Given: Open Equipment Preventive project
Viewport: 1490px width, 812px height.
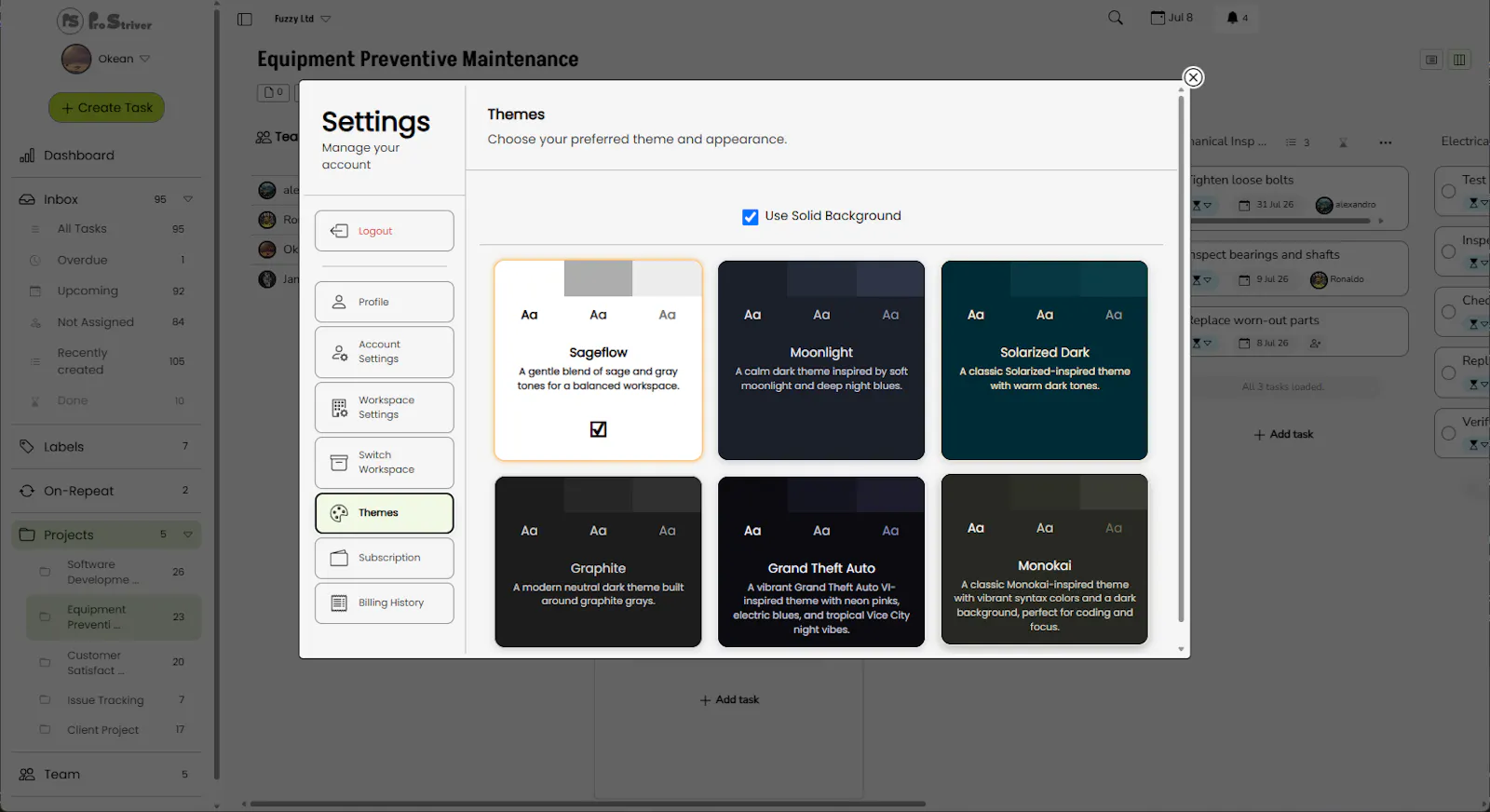Looking at the screenshot, I should (112, 616).
